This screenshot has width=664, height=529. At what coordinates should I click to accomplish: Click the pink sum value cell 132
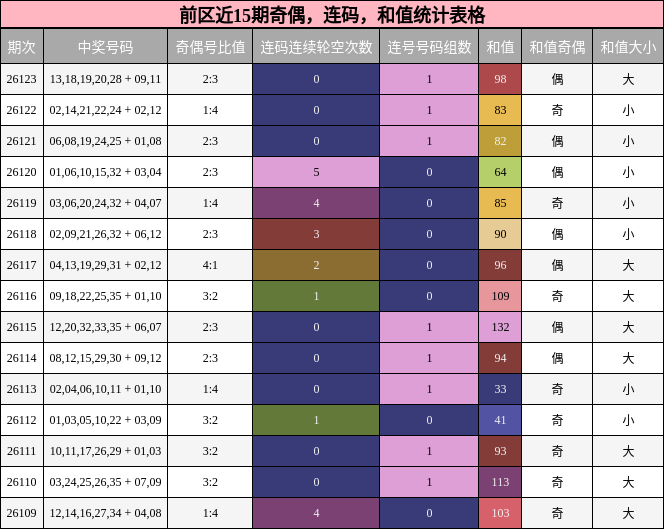pos(500,327)
